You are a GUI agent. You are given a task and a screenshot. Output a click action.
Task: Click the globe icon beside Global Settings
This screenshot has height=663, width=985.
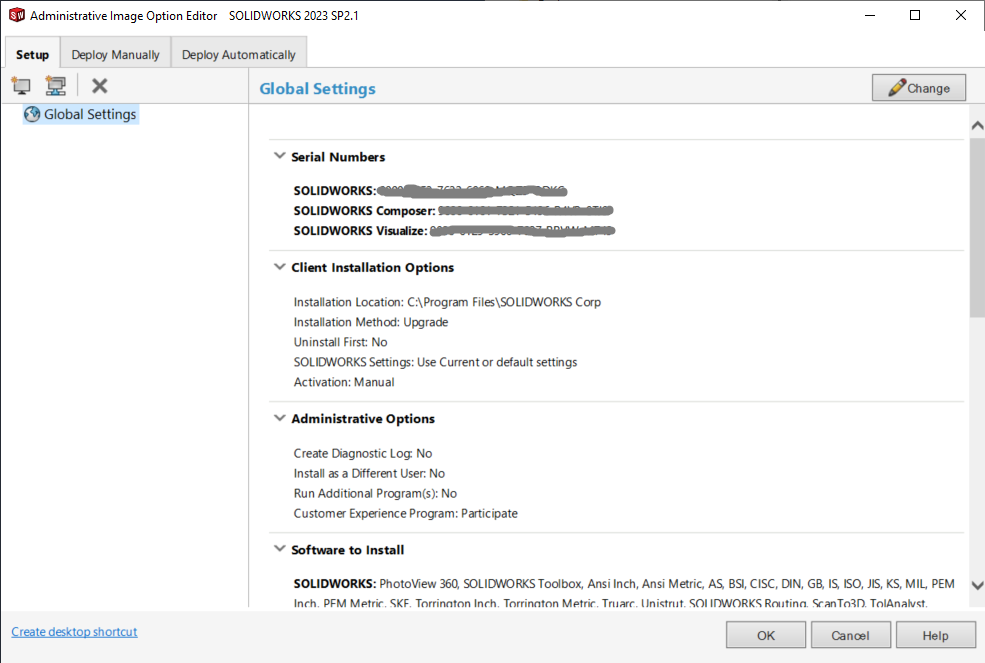[x=32, y=114]
